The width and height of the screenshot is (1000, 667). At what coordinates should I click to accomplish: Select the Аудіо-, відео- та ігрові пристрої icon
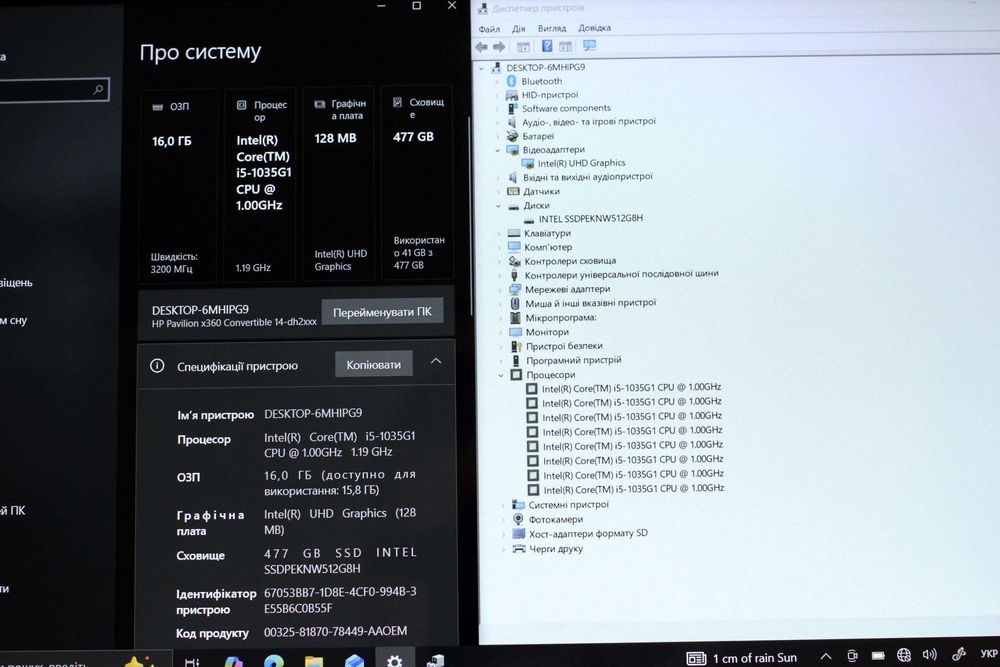pos(511,122)
